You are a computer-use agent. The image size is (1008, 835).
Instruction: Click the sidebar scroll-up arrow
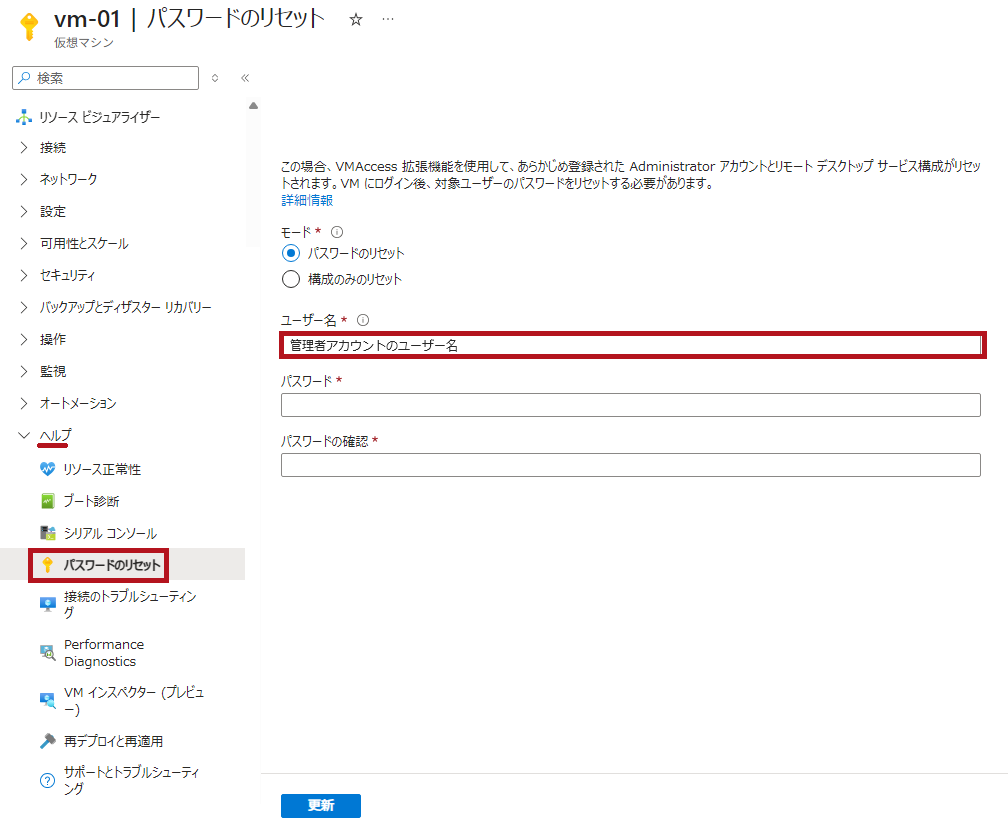pos(253,105)
